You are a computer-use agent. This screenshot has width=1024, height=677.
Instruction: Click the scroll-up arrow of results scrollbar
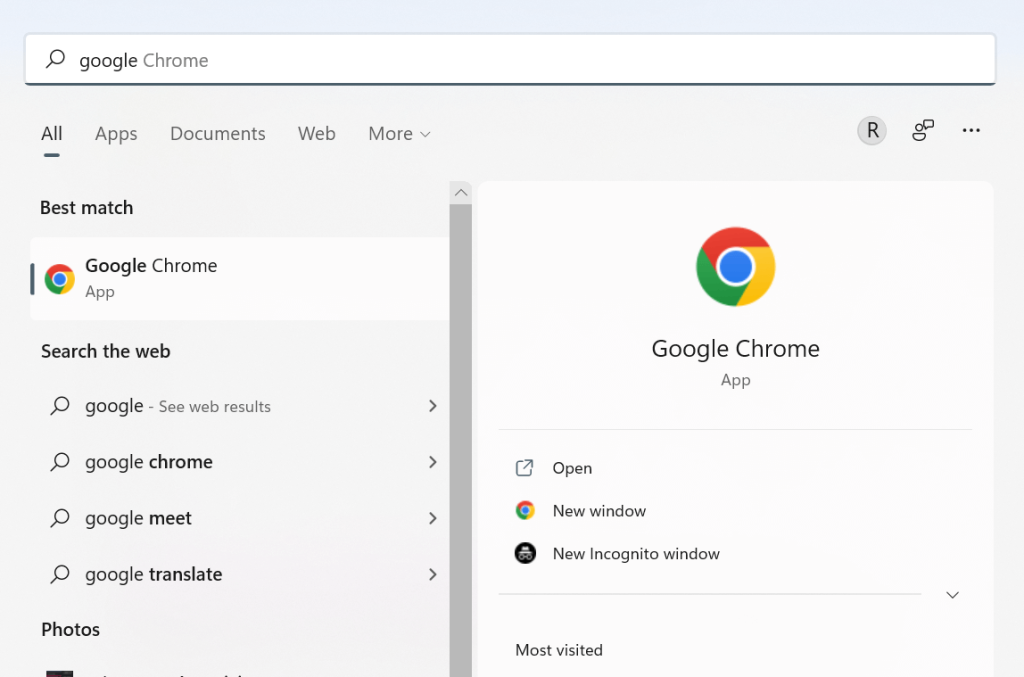(x=460, y=193)
